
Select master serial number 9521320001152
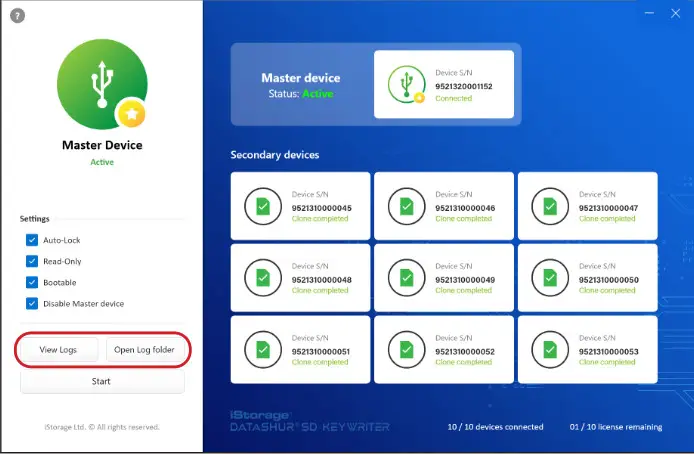(464, 86)
